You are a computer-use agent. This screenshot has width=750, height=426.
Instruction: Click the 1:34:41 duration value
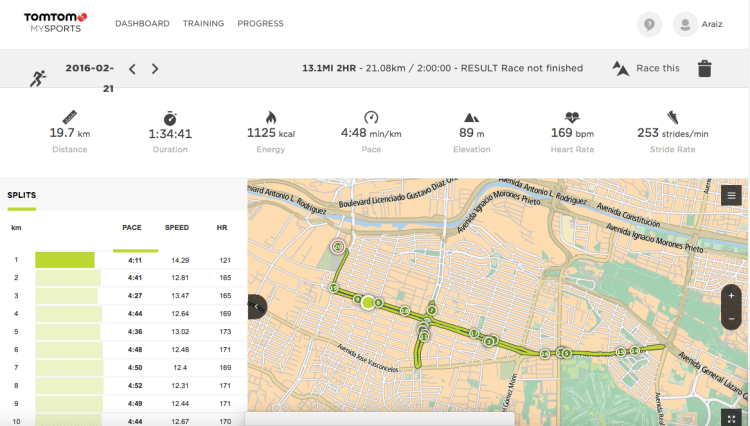(170, 134)
